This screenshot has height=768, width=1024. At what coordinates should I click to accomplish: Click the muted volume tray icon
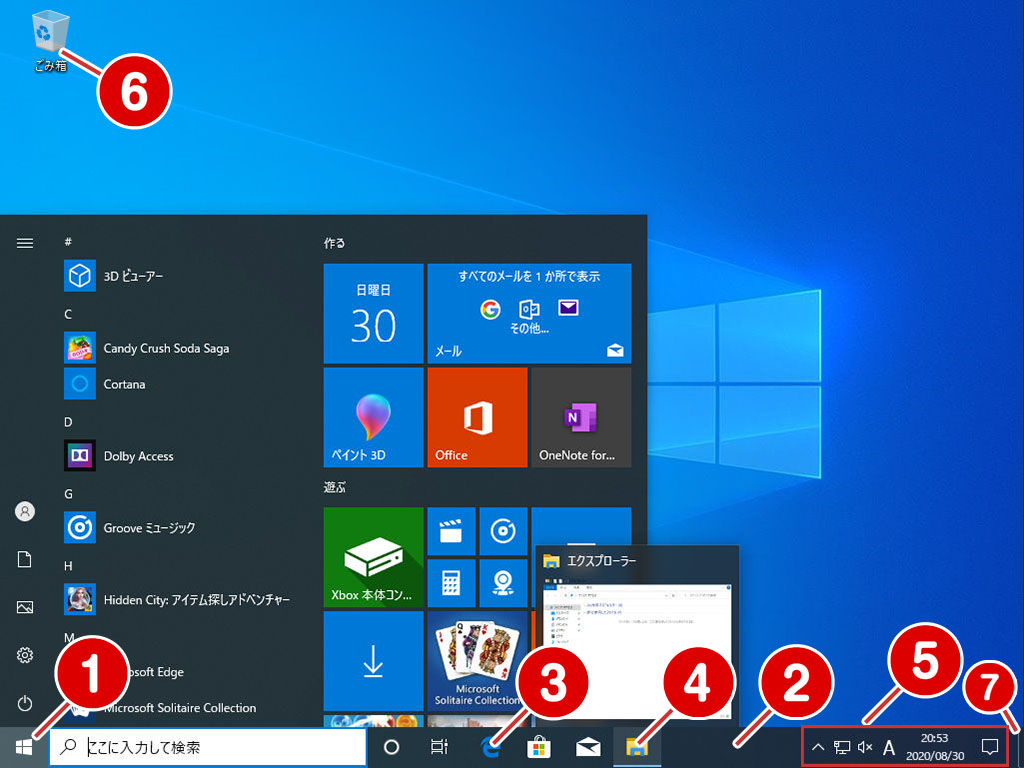[x=865, y=747]
